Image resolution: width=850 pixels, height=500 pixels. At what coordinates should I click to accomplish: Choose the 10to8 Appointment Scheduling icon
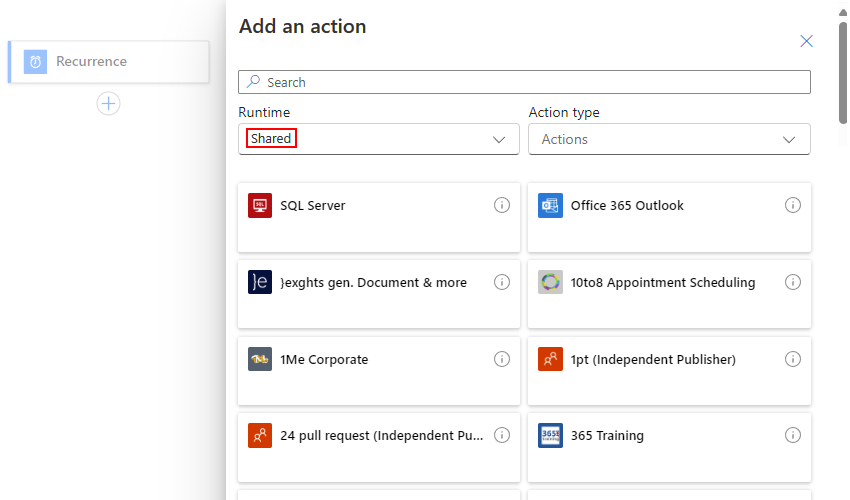point(550,283)
